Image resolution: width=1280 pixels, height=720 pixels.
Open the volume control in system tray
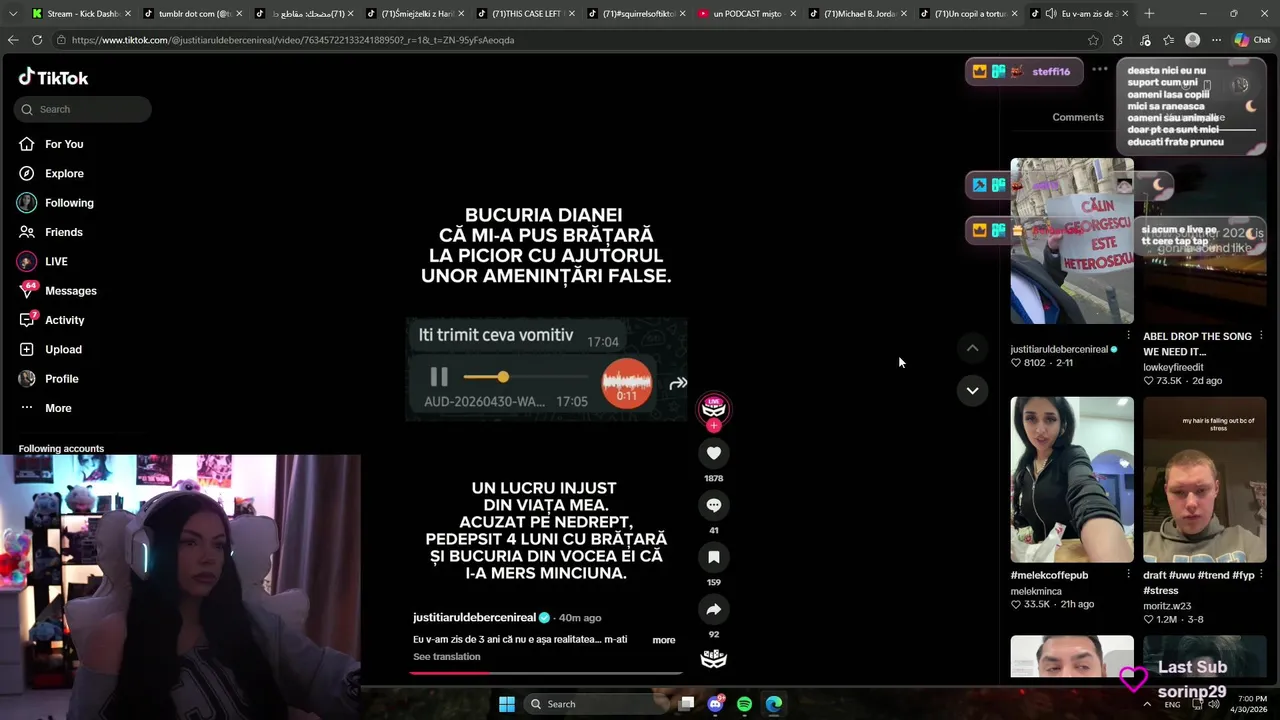click(1214, 704)
